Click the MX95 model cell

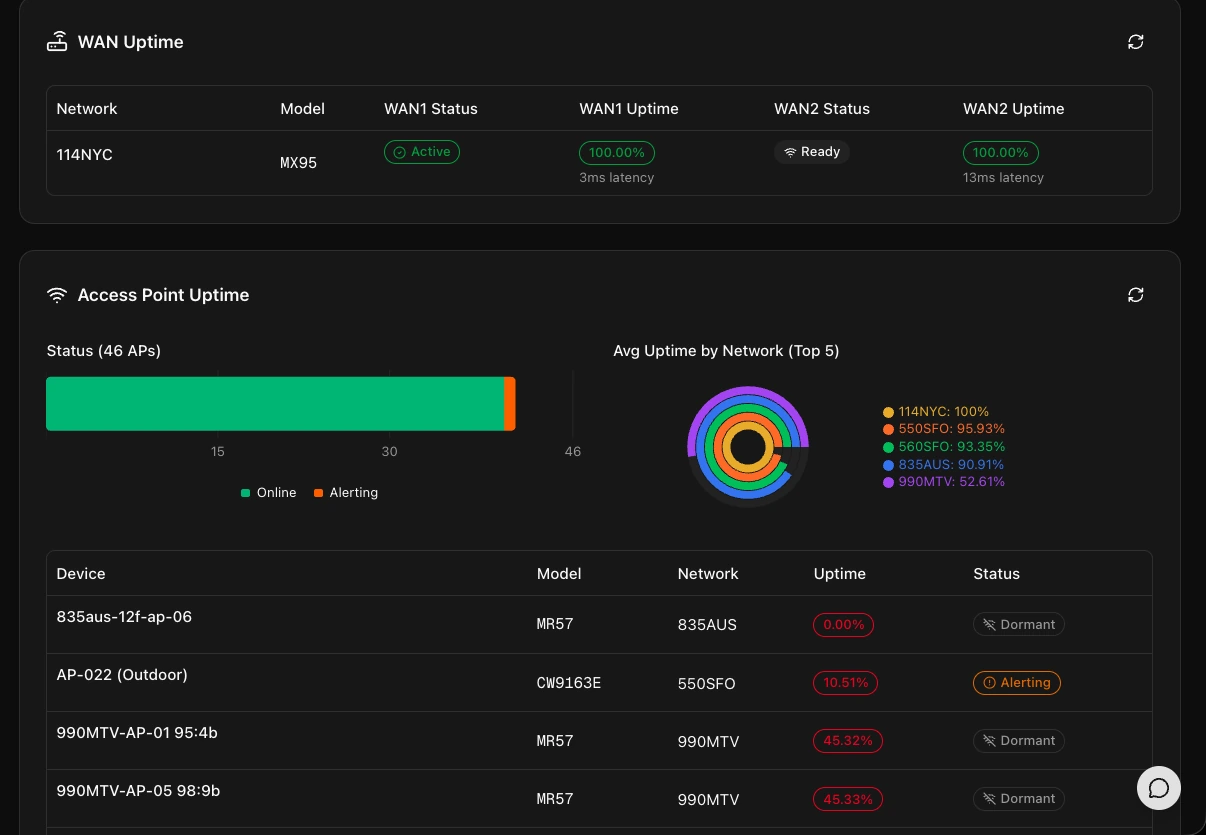(x=299, y=163)
